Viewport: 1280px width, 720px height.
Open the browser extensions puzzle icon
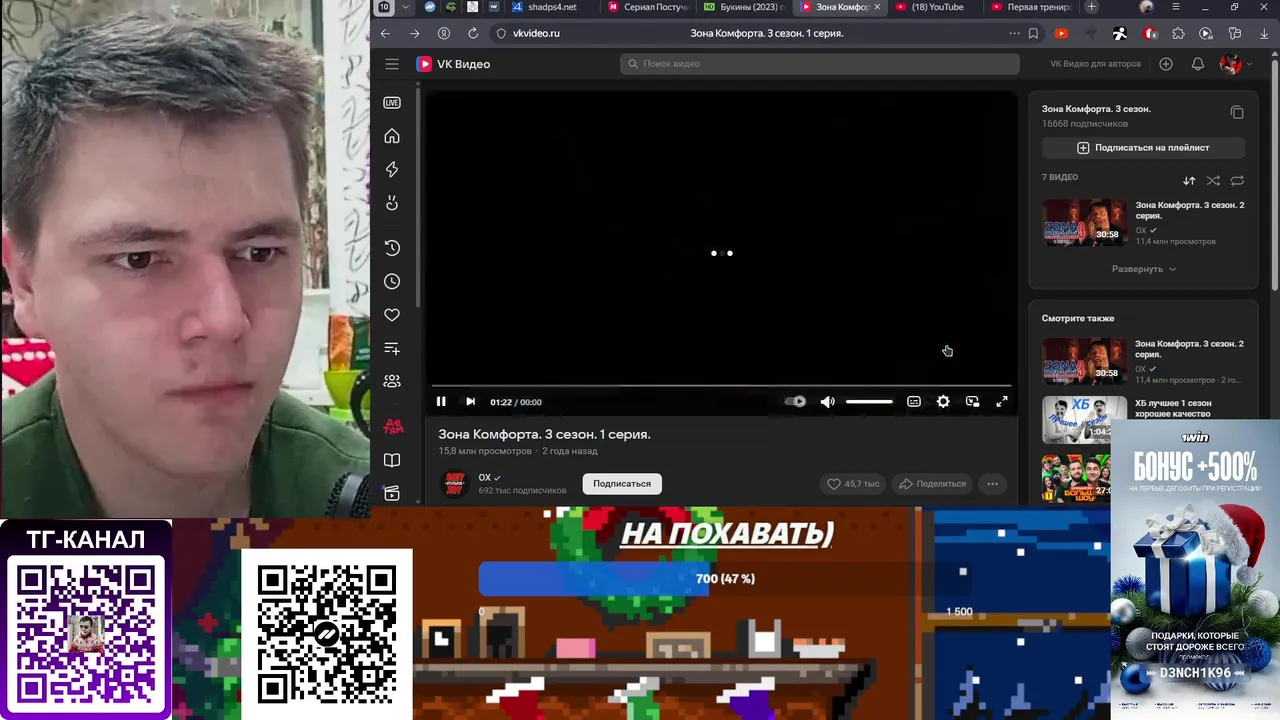[x=1178, y=33]
